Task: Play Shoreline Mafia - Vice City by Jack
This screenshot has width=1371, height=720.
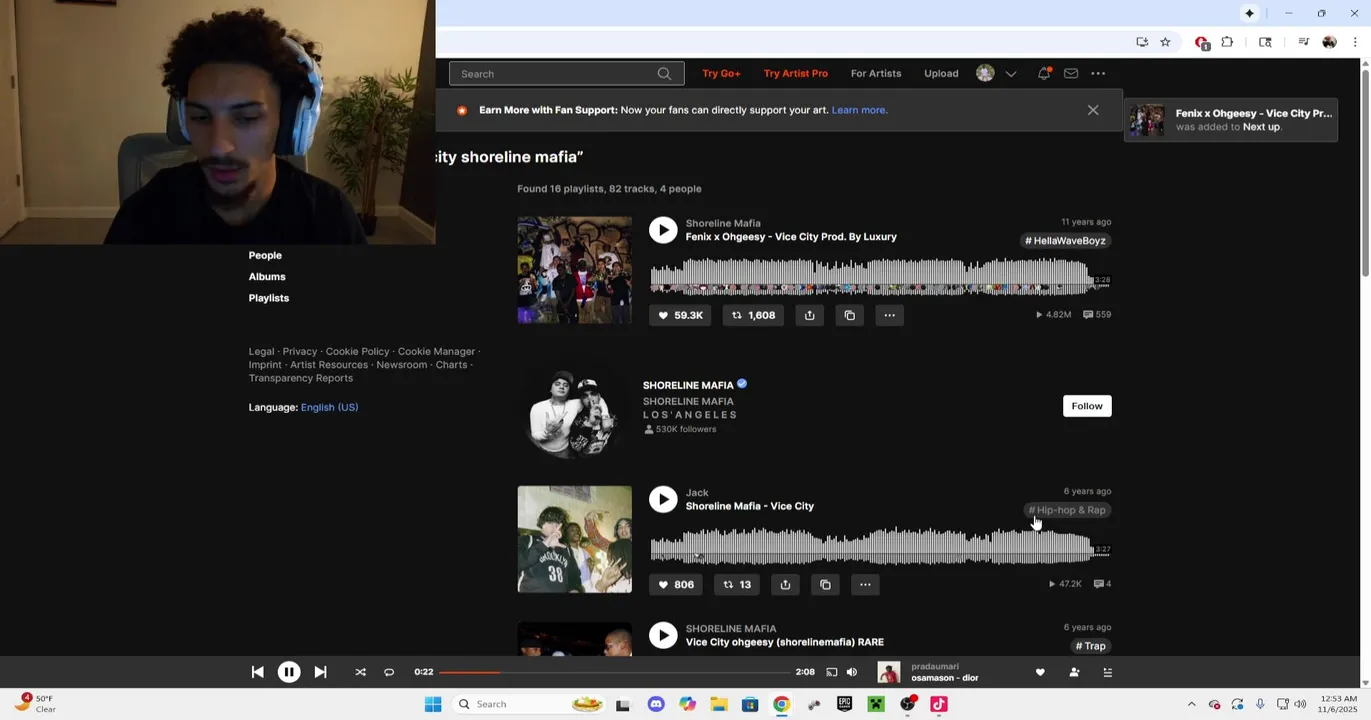Action: 663,499
